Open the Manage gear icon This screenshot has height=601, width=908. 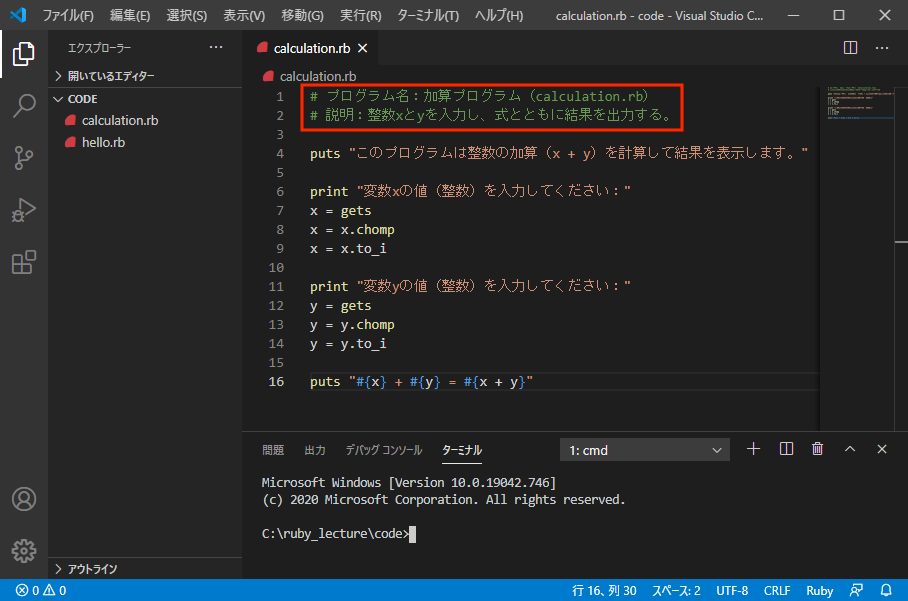click(x=24, y=551)
